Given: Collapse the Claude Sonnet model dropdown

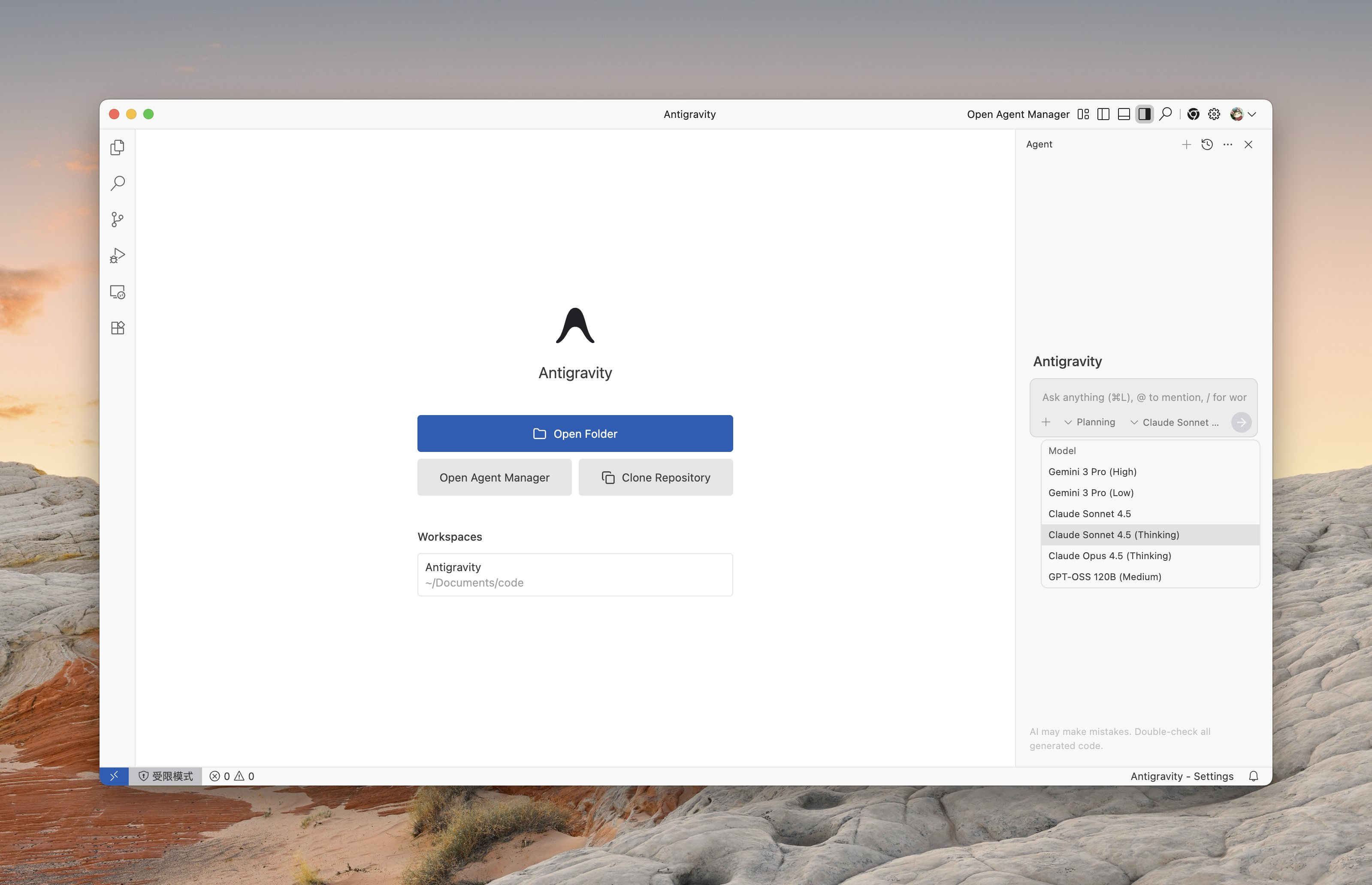Looking at the screenshot, I should (x=1174, y=422).
